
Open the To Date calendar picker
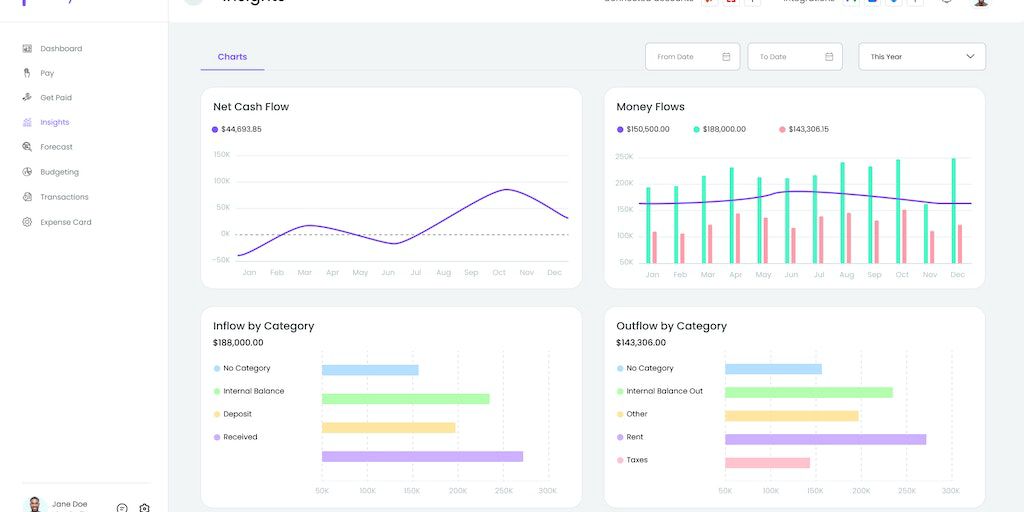(828, 57)
